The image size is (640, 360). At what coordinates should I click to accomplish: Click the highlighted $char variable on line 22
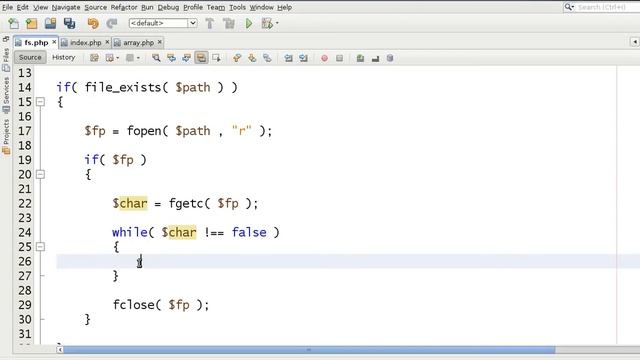pos(130,203)
